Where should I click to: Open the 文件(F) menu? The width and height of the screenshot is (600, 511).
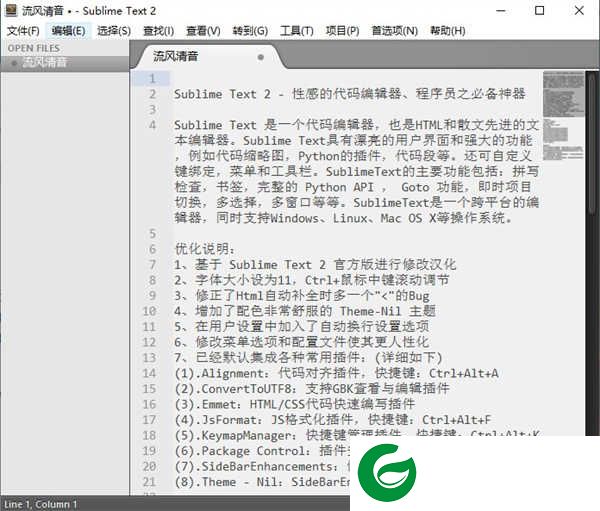(23, 31)
